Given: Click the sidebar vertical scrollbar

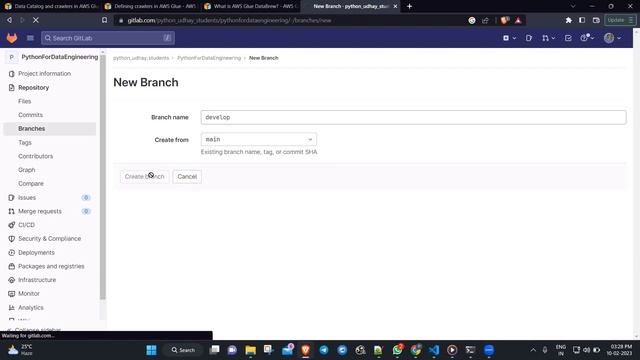Looking at the screenshot, I should [103, 176].
